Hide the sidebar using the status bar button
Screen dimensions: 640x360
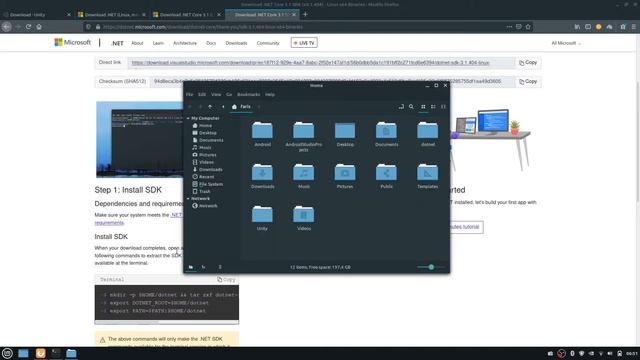point(220,267)
